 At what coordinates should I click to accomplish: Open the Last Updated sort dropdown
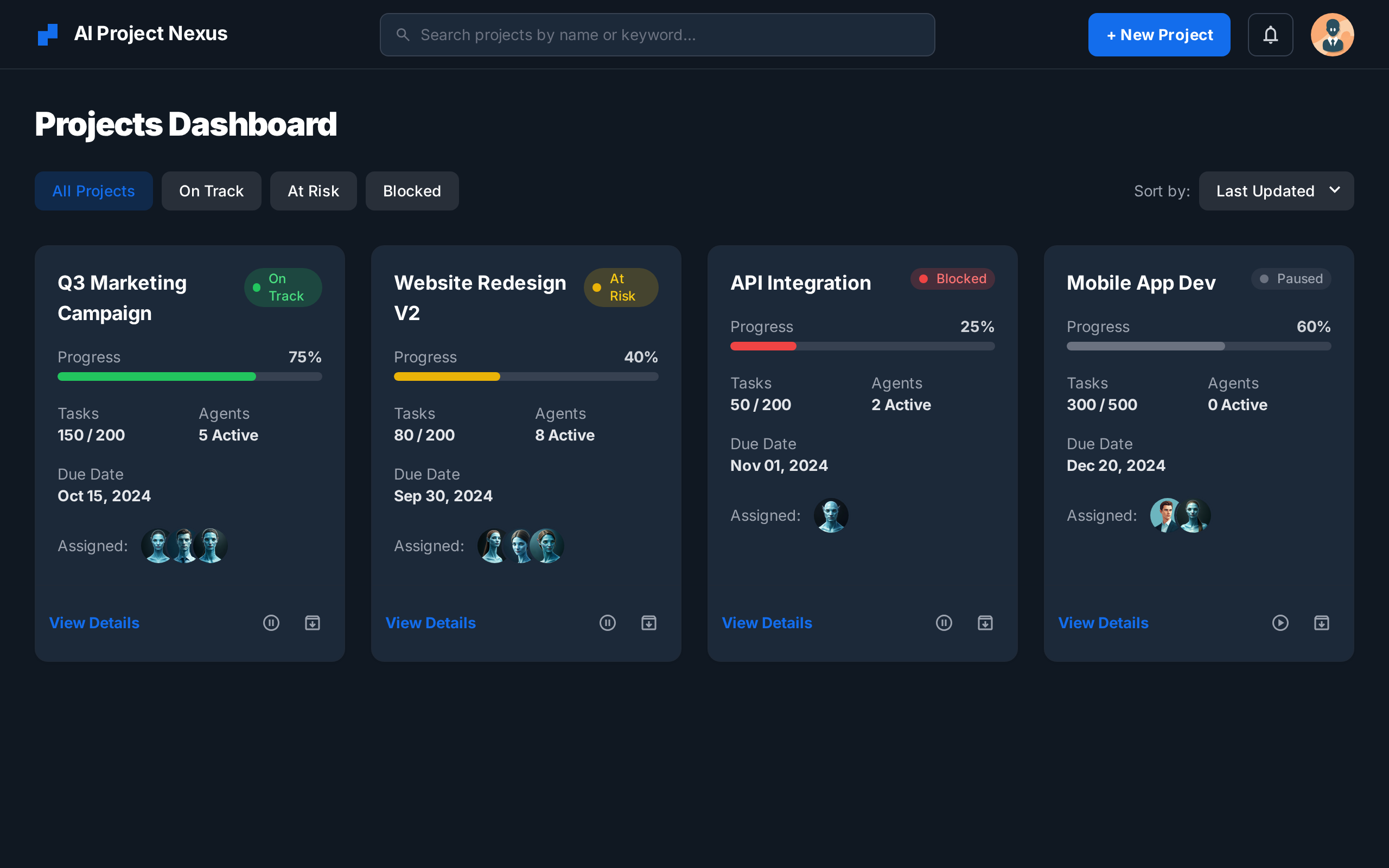[1276, 190]
